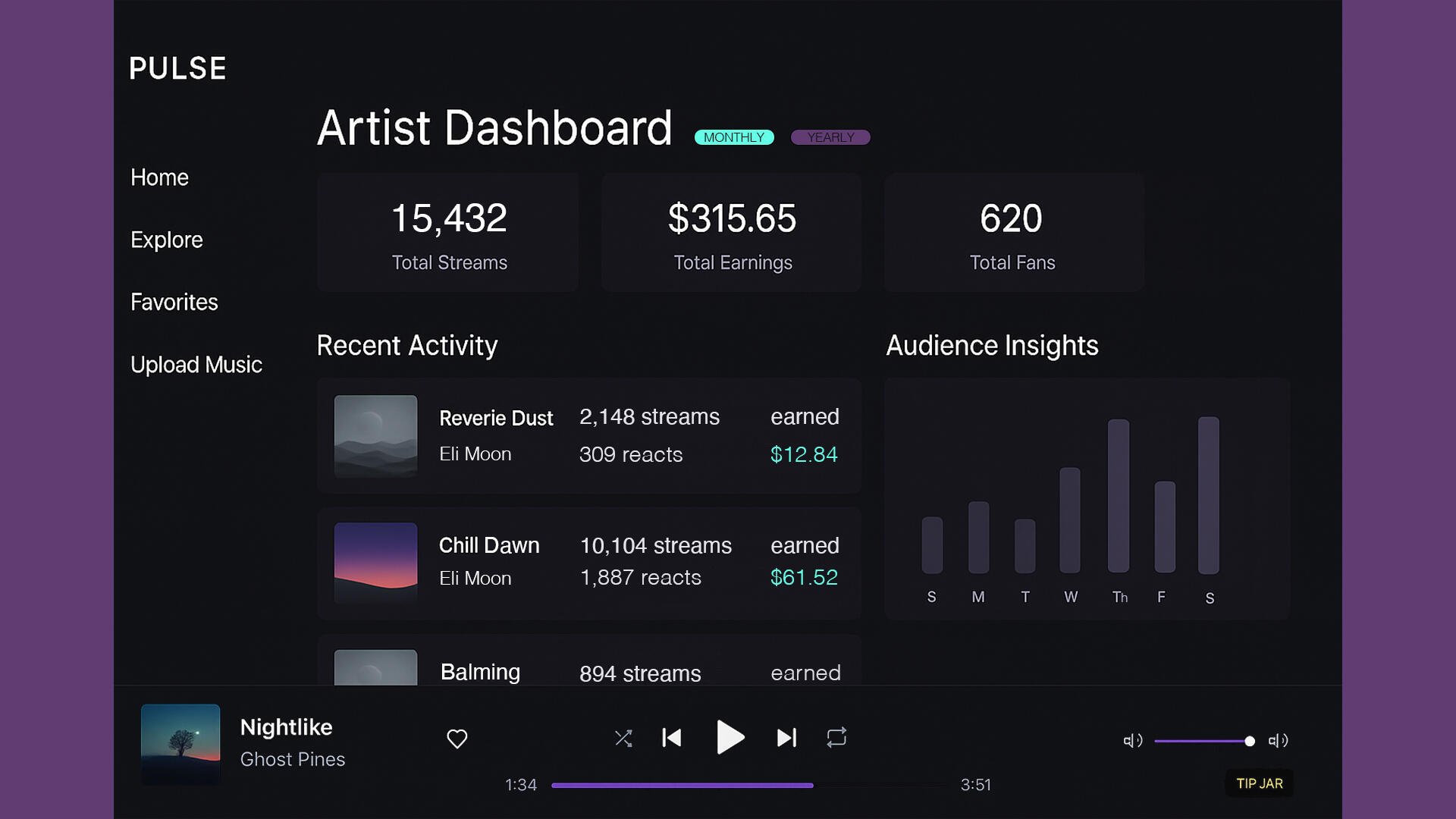Viewport: 1456px width, 819px height.
Task: Select the Thursday bar in Audience Insights
Action: (1119, 496)
